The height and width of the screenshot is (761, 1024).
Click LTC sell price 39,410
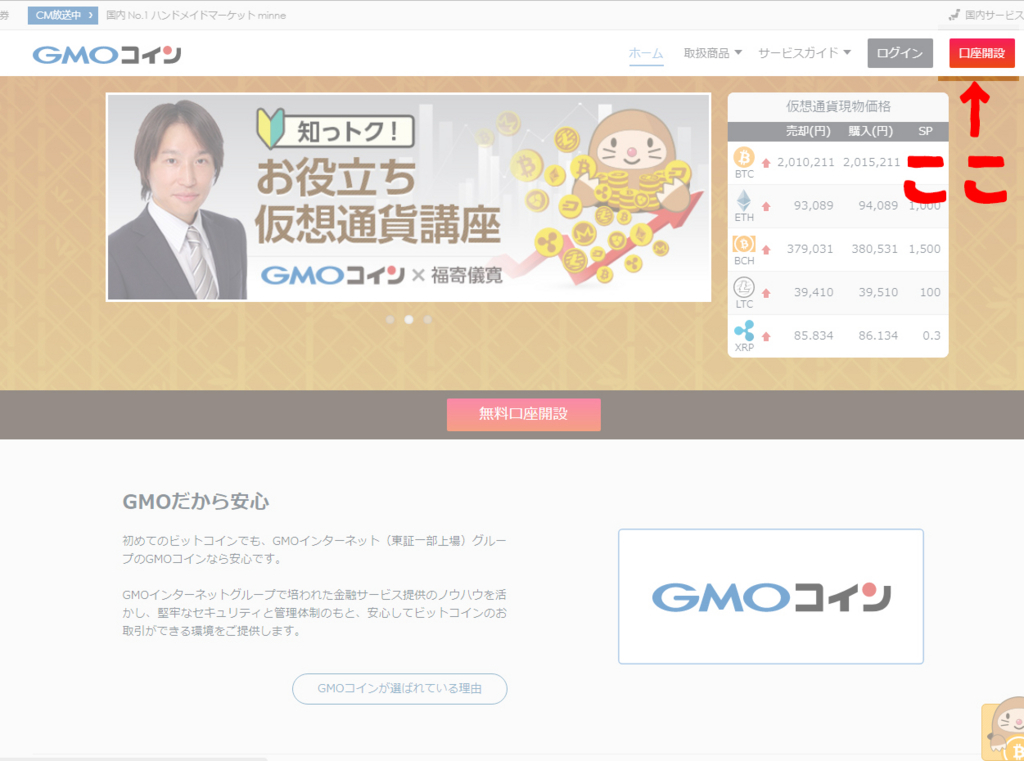coord(814,292)
